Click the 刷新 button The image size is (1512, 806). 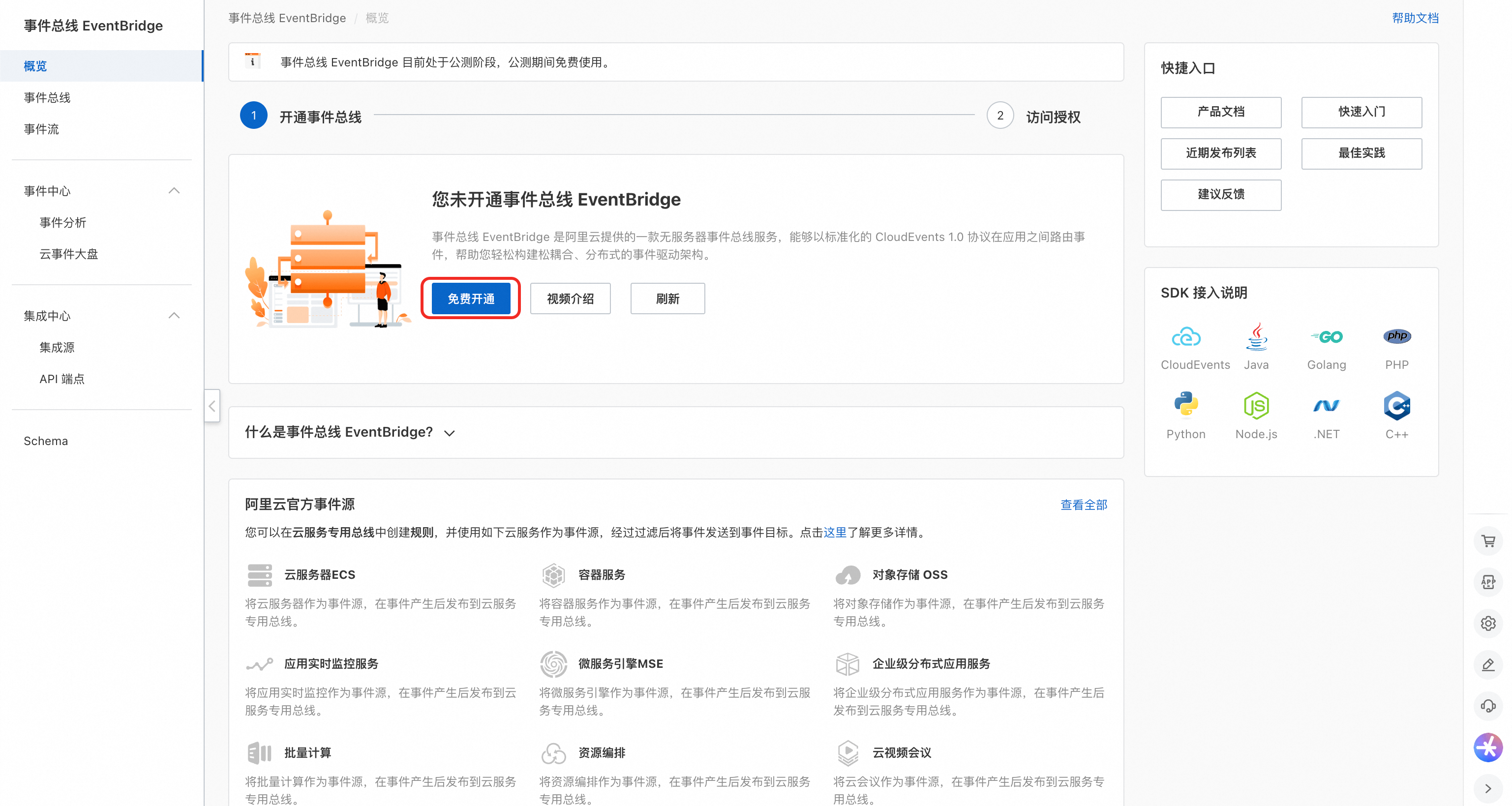[x=667, y=299]
